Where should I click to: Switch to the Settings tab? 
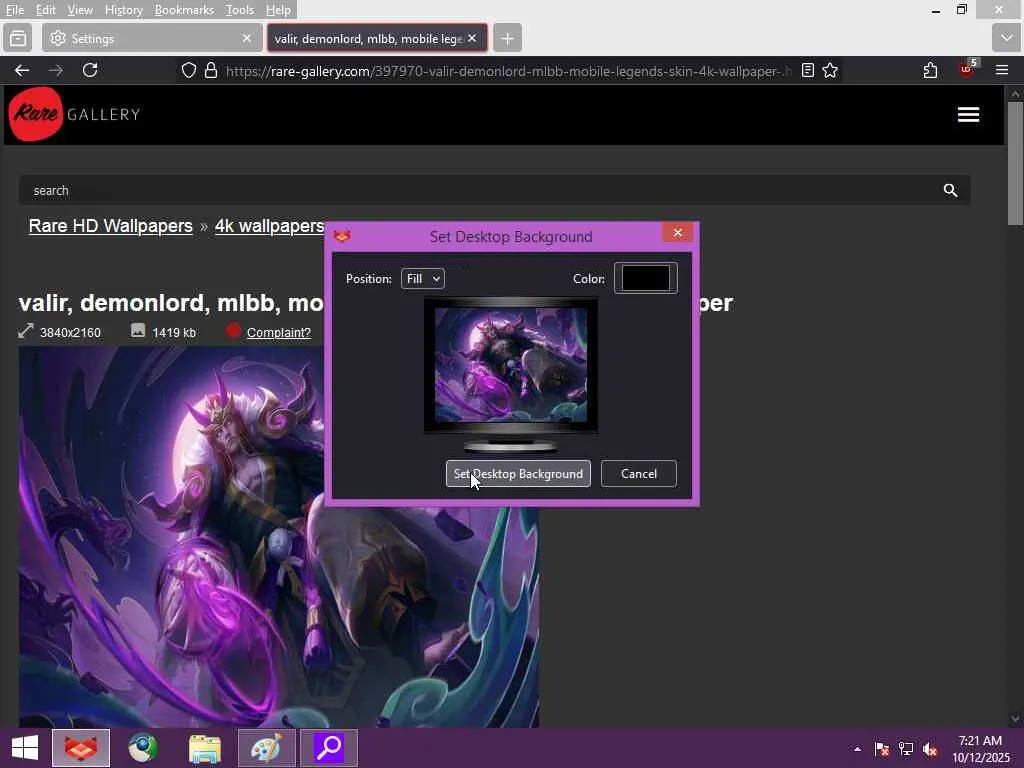point(150,39)
